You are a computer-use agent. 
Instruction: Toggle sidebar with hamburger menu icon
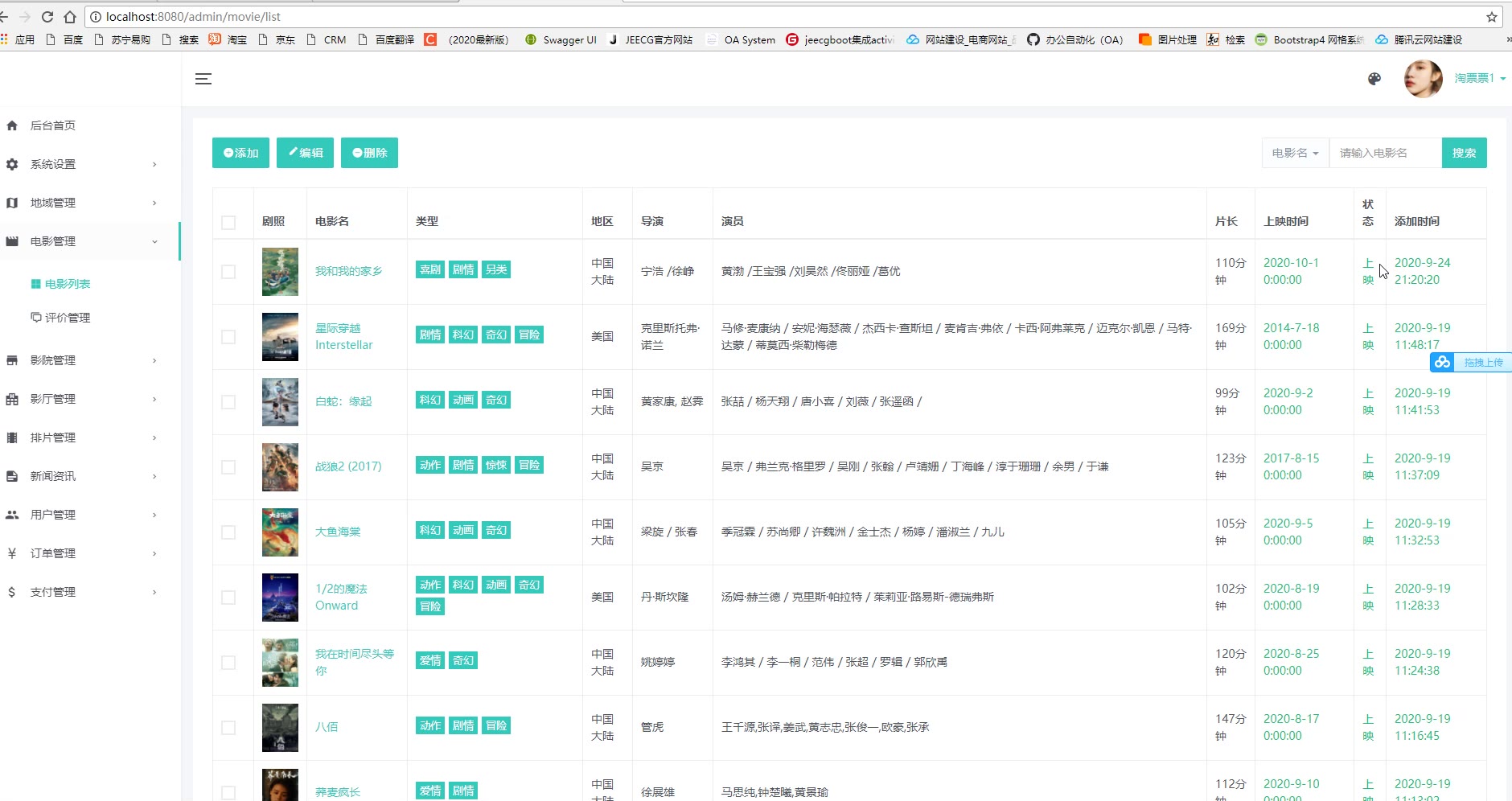[x=203, y=79]
